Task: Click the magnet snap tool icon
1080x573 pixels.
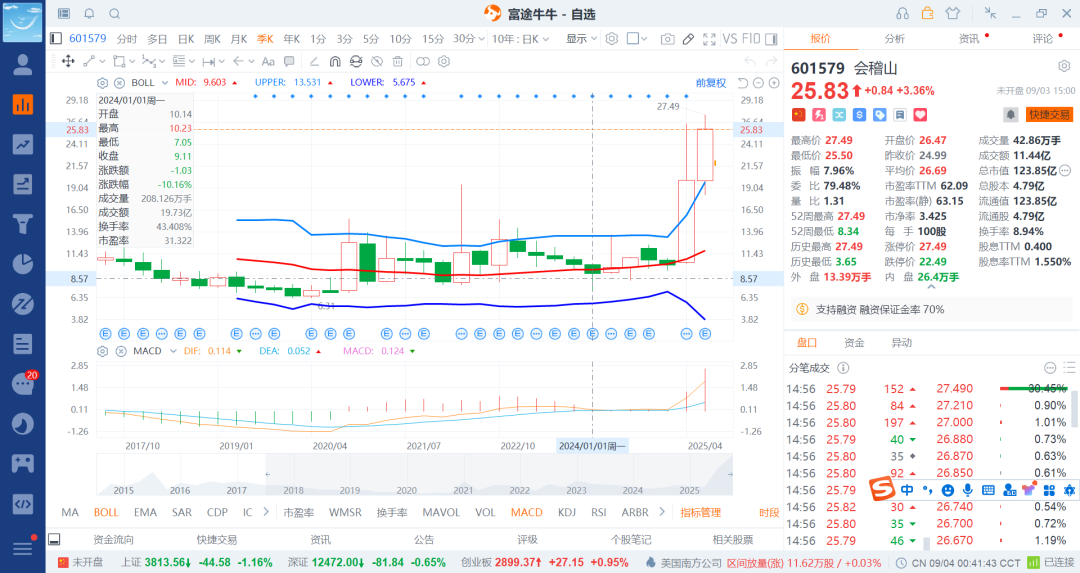Action: [333, 61]
